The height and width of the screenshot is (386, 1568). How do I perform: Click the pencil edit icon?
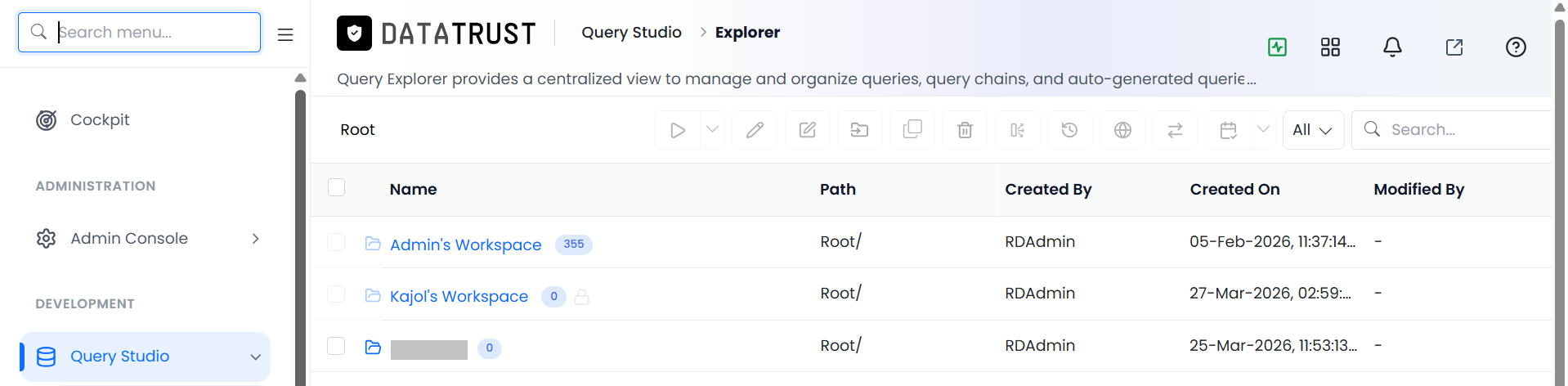(755, 130)
